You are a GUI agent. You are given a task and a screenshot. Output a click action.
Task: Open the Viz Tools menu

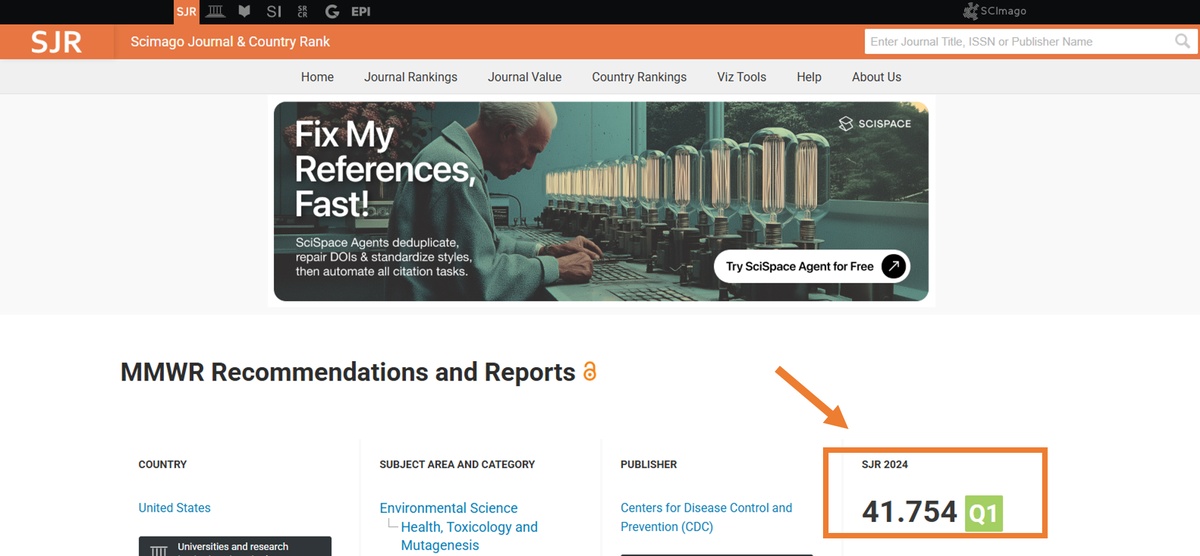click(742, 77)
